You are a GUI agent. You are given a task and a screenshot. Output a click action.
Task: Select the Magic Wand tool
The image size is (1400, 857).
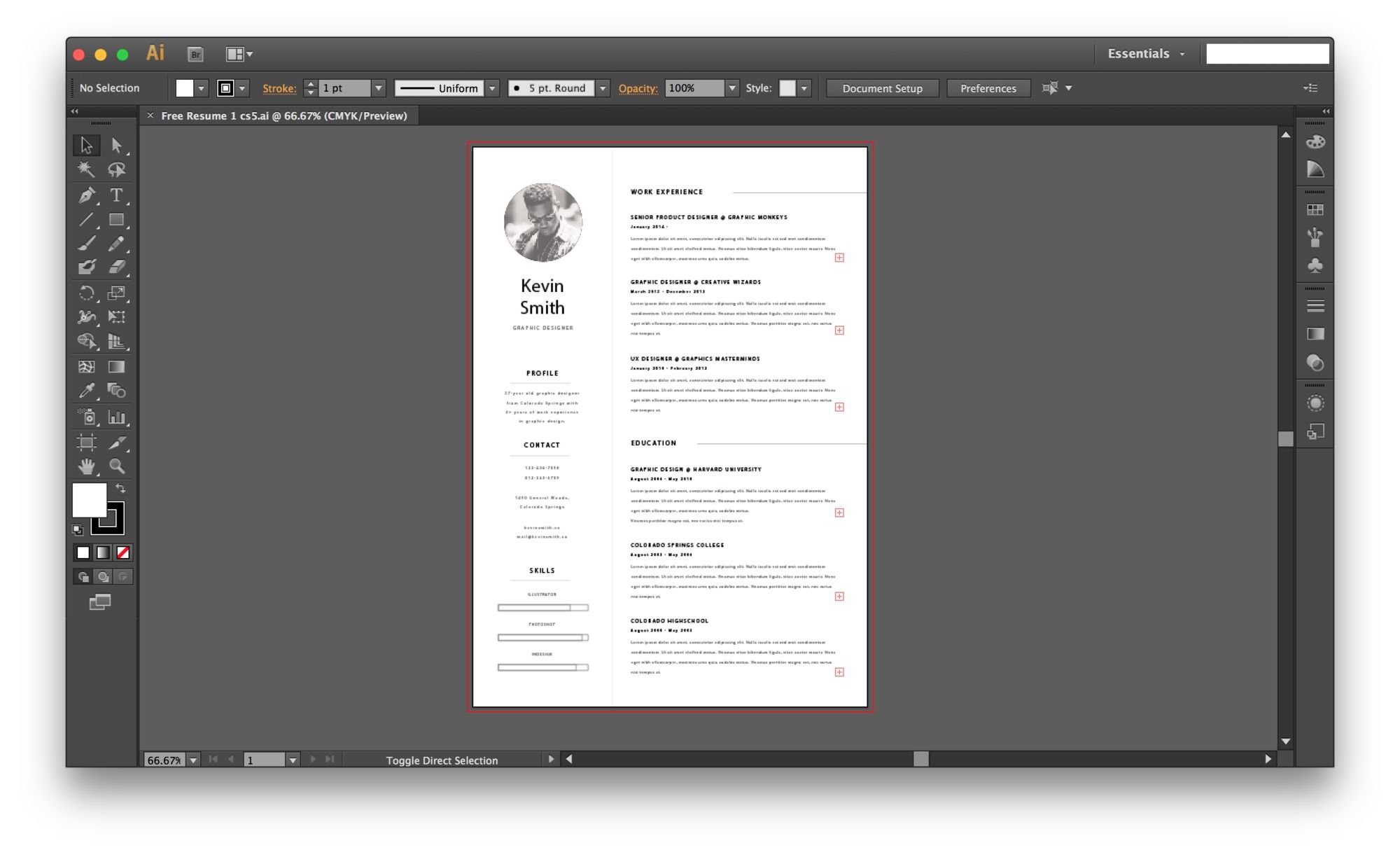(86, 169)
